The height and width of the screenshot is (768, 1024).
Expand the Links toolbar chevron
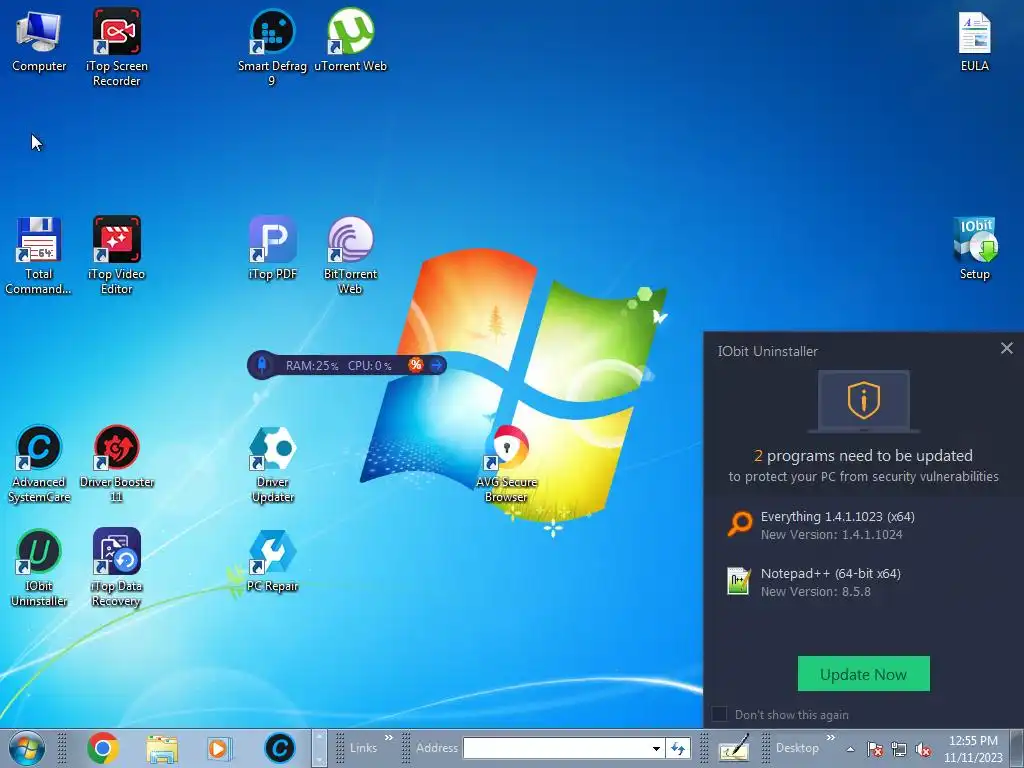tap(389, 738)
